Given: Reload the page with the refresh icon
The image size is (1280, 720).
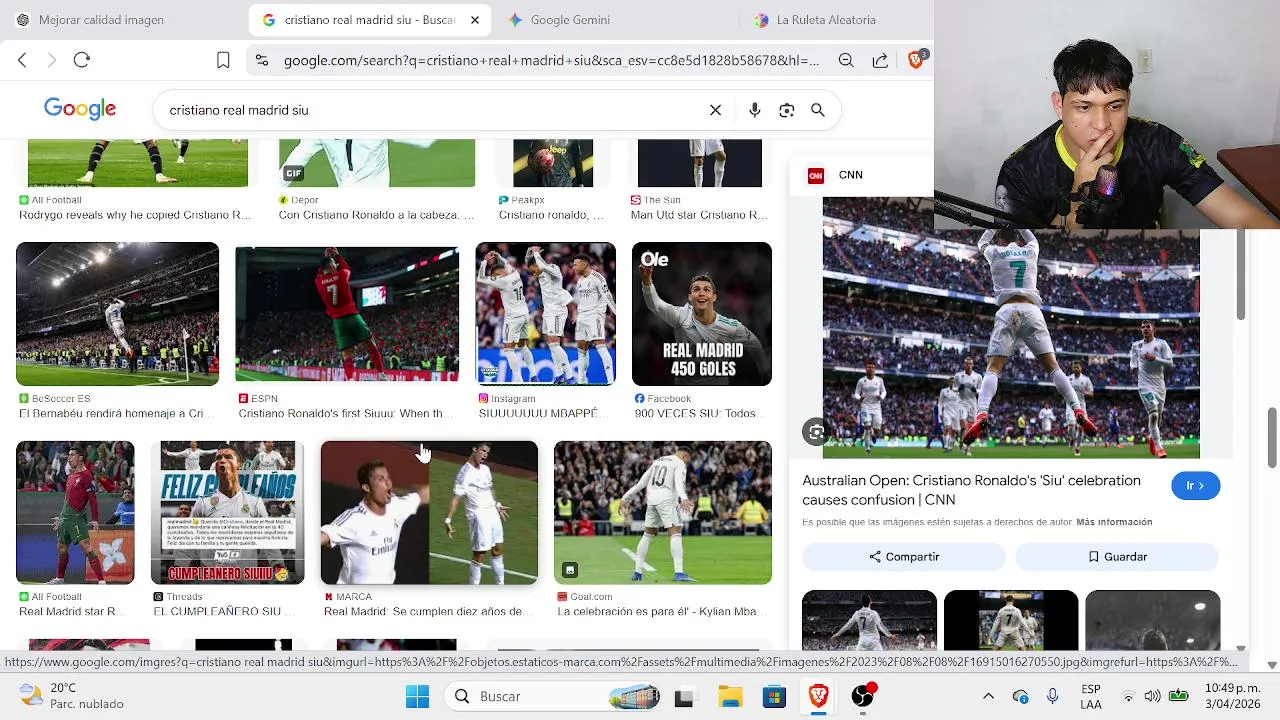Looking at the screenshot, I should [82, 60].
